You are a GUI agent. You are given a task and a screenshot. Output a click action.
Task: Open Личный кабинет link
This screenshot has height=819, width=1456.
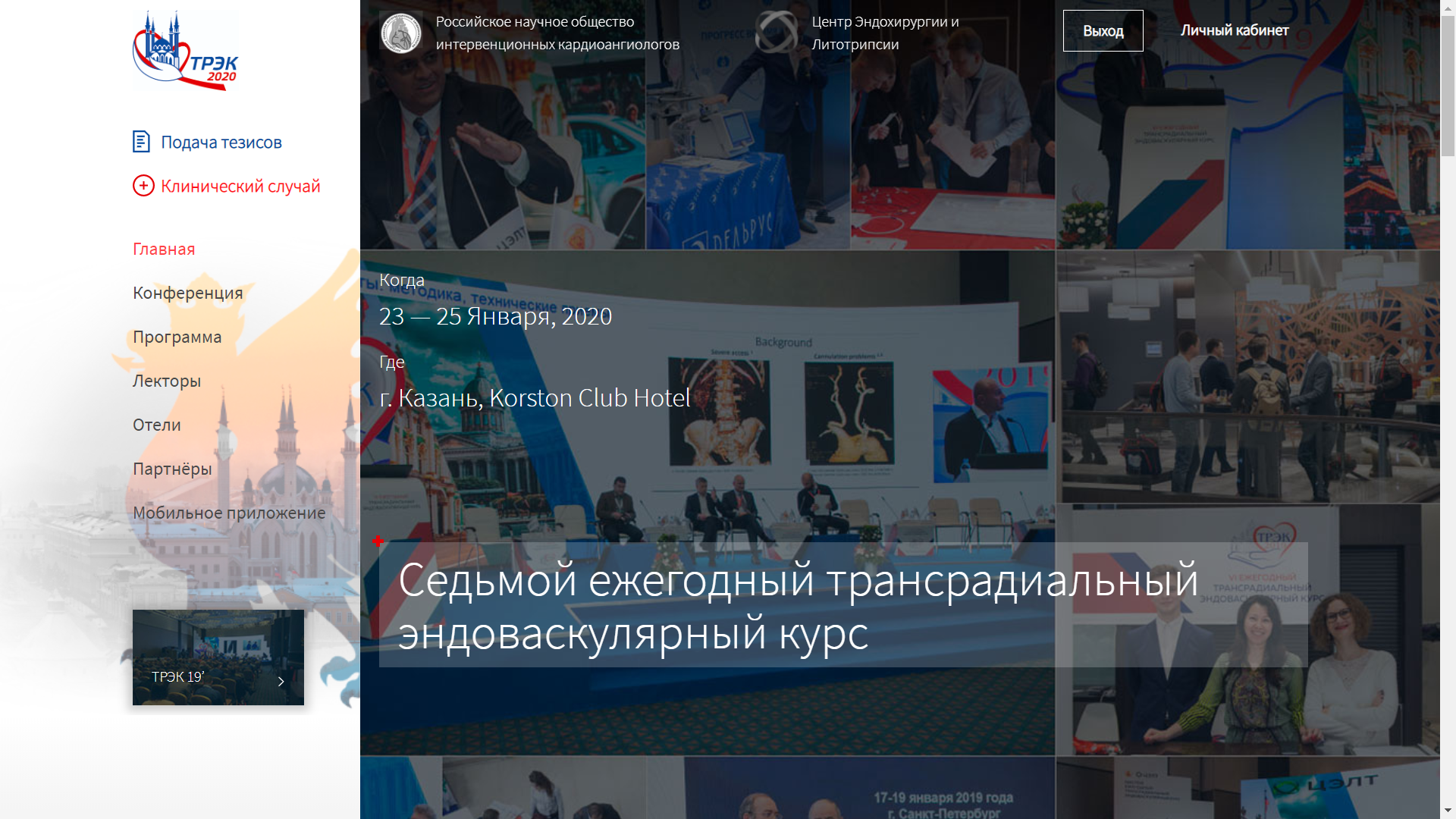click(1234, 30)
